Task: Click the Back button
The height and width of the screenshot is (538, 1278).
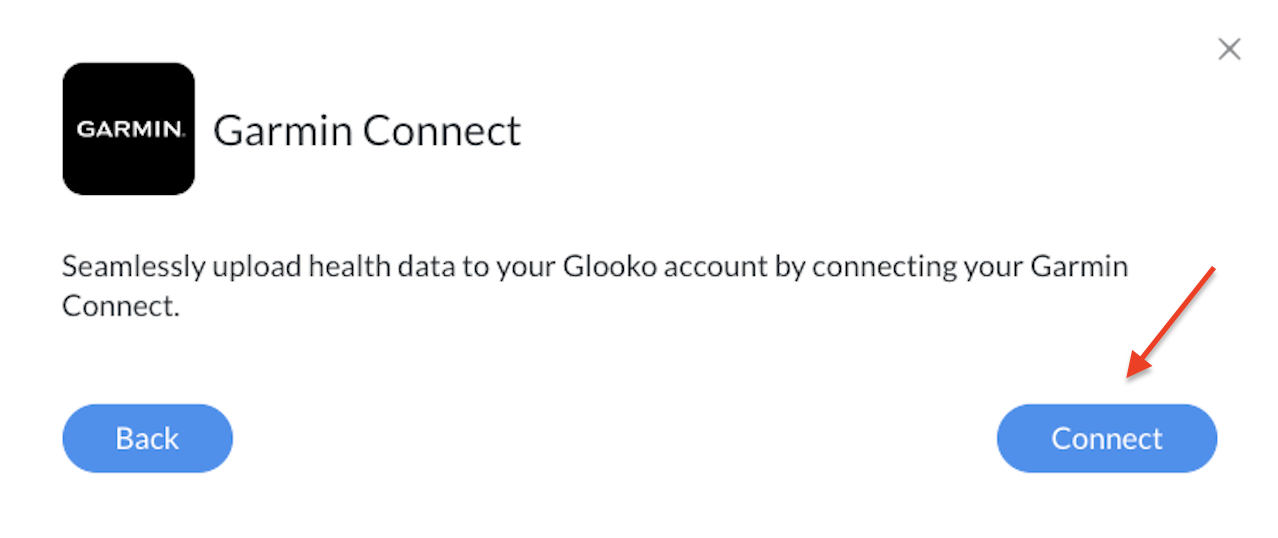Action: coord(147,438)
